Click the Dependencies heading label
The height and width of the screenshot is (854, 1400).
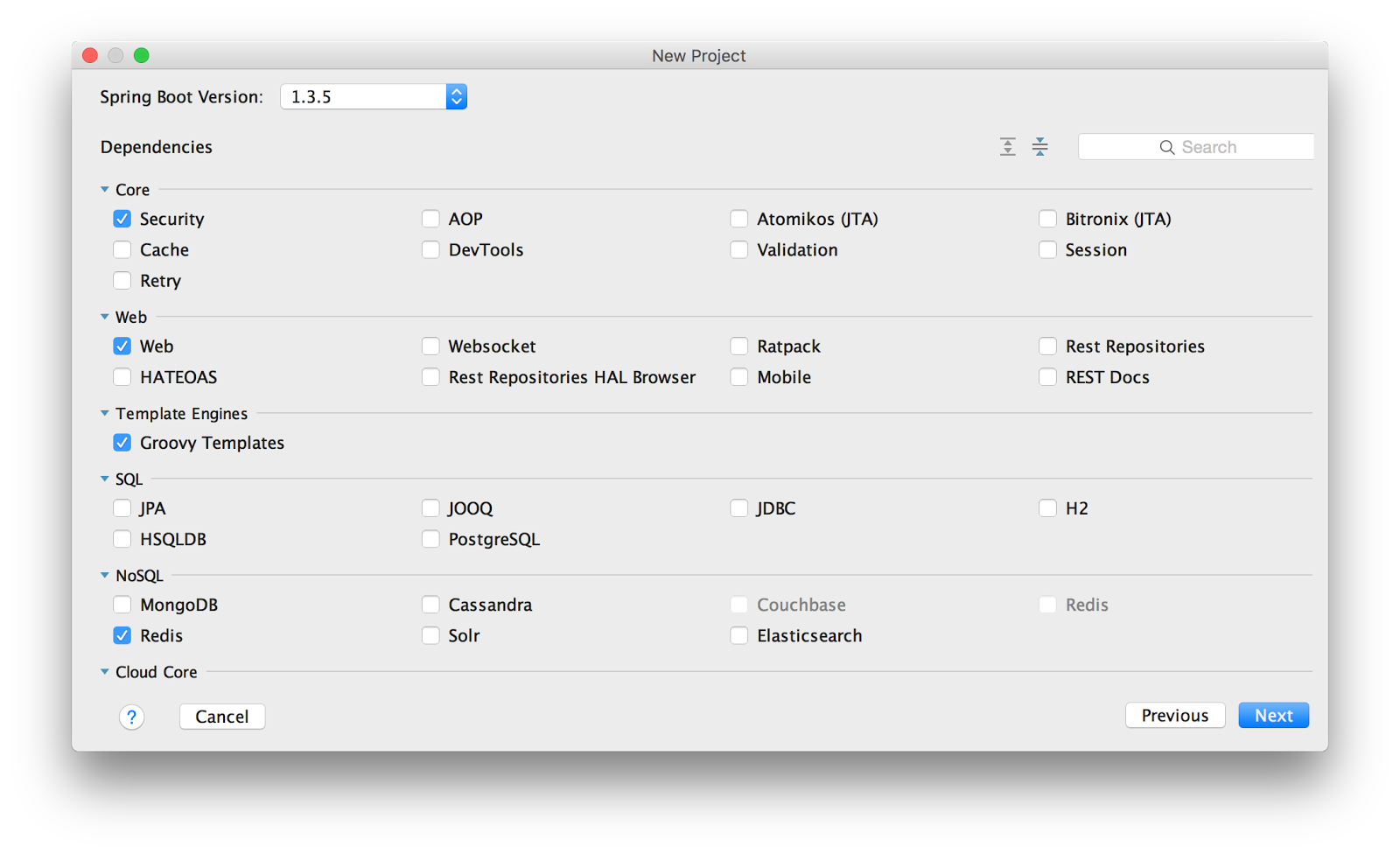point(157,147)
